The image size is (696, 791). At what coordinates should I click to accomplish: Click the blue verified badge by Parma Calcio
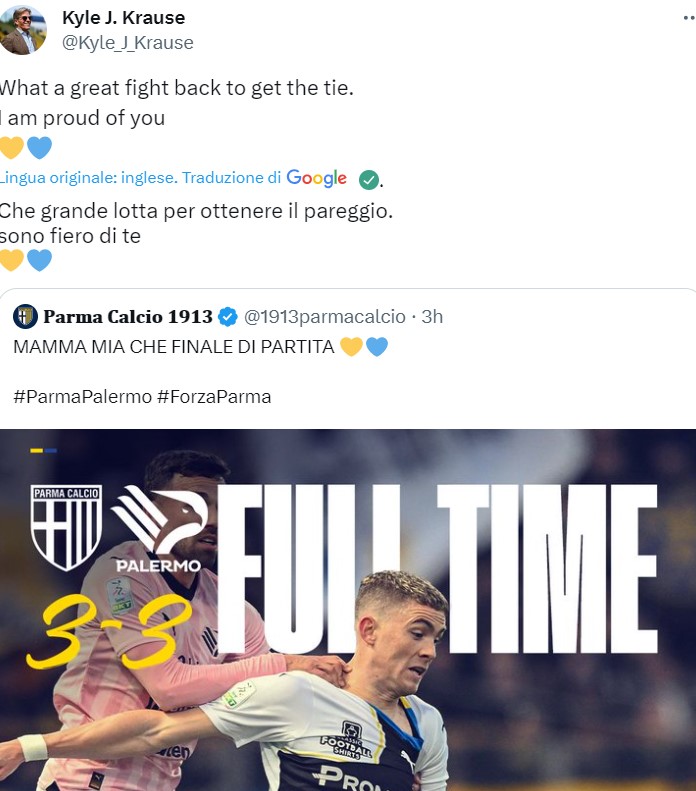point(227,317)
